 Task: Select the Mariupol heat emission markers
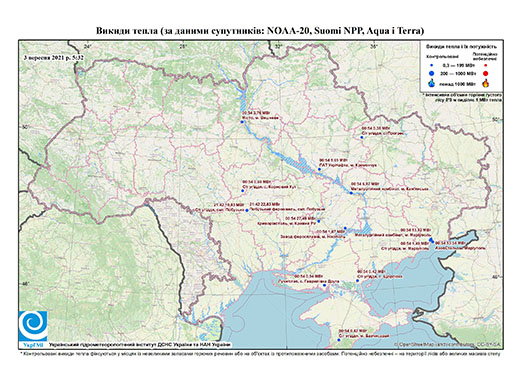[431, 240]
